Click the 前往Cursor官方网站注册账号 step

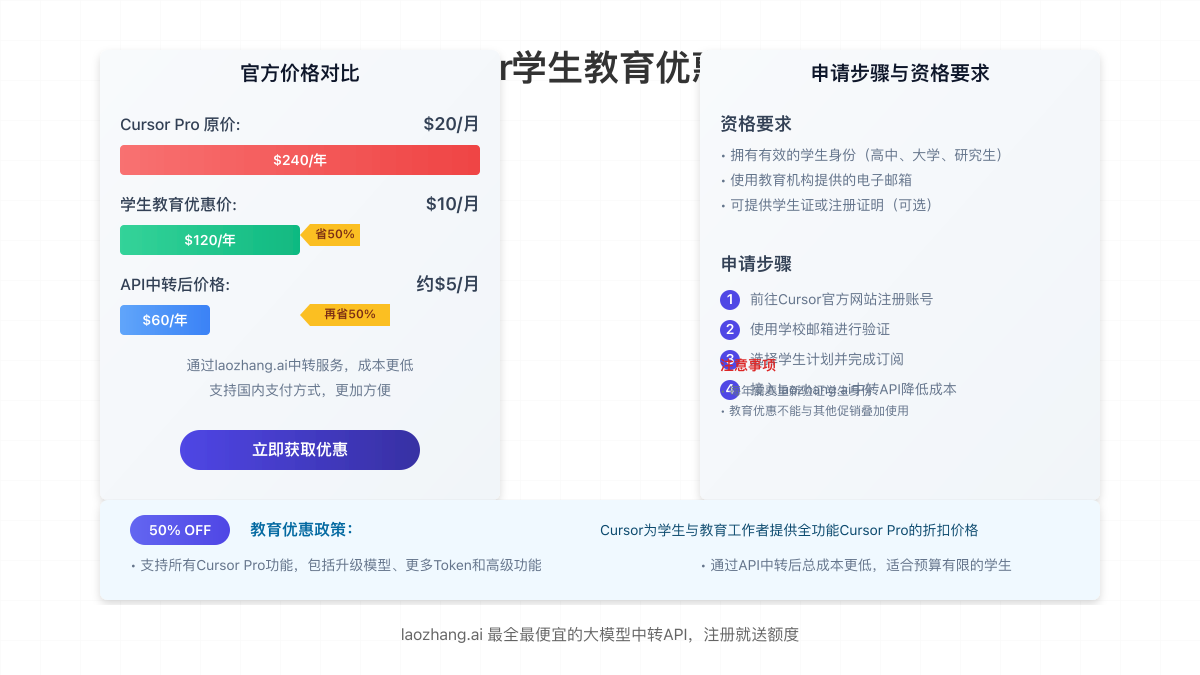click(841, 299)
